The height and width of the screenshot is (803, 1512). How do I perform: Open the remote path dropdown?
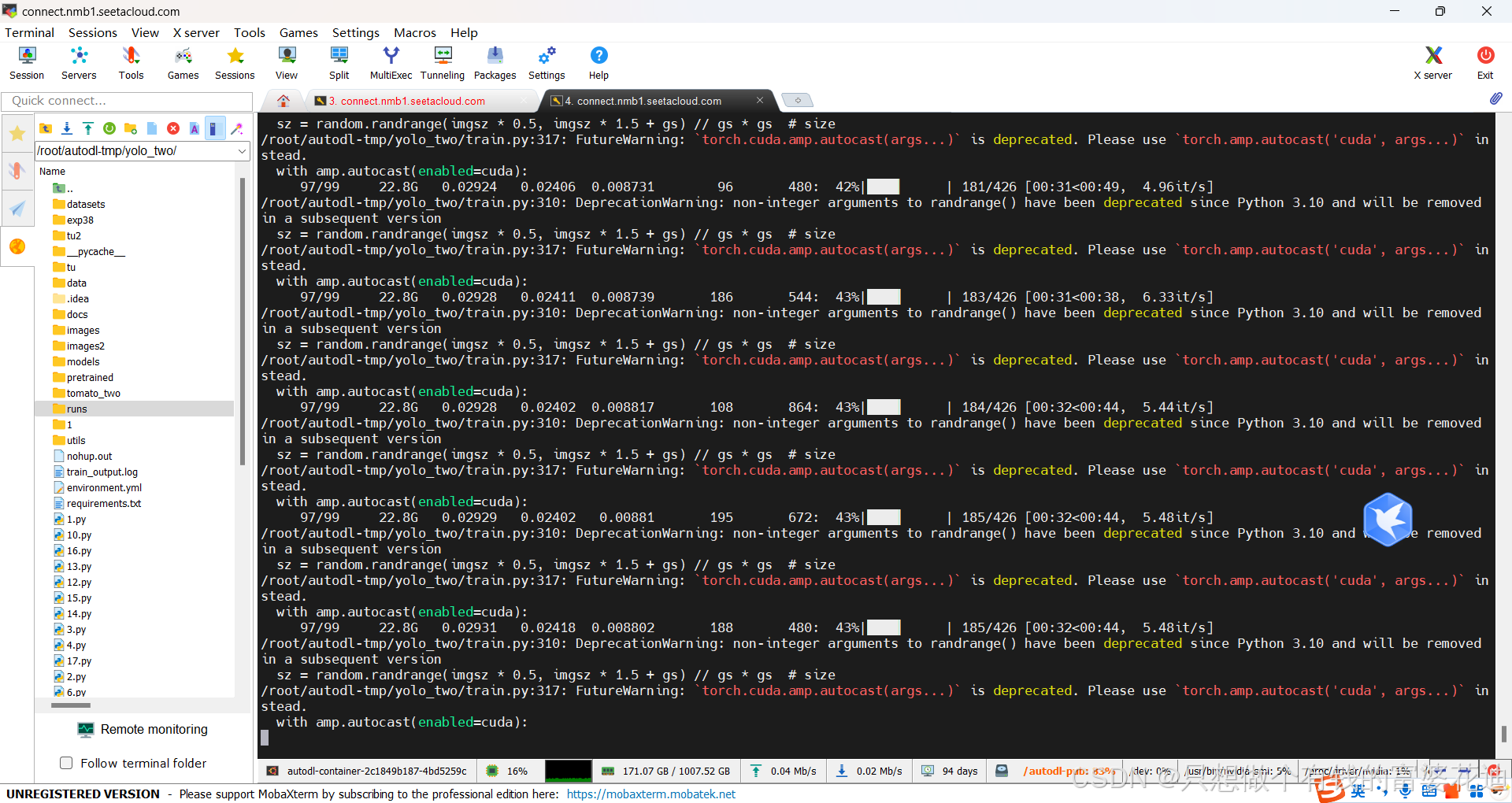pos(241,151)
